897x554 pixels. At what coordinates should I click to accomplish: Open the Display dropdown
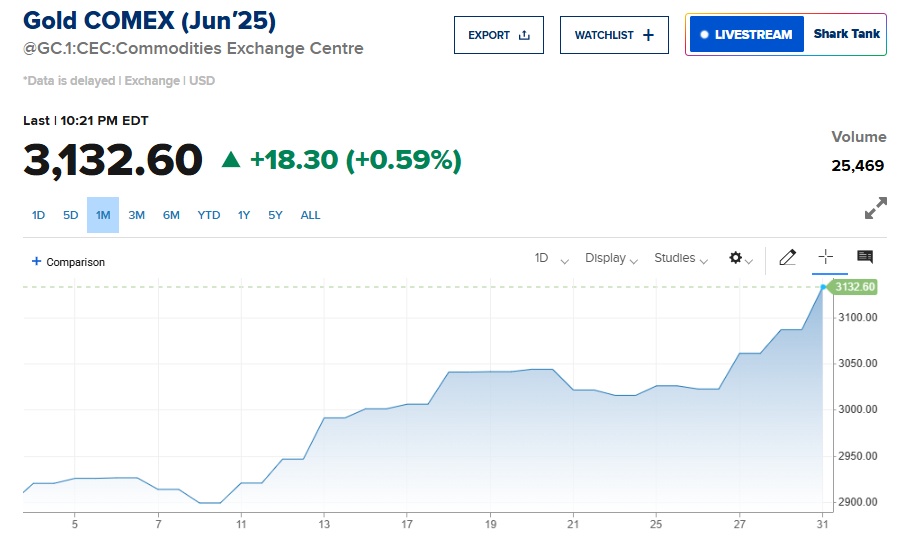[611, 258]
